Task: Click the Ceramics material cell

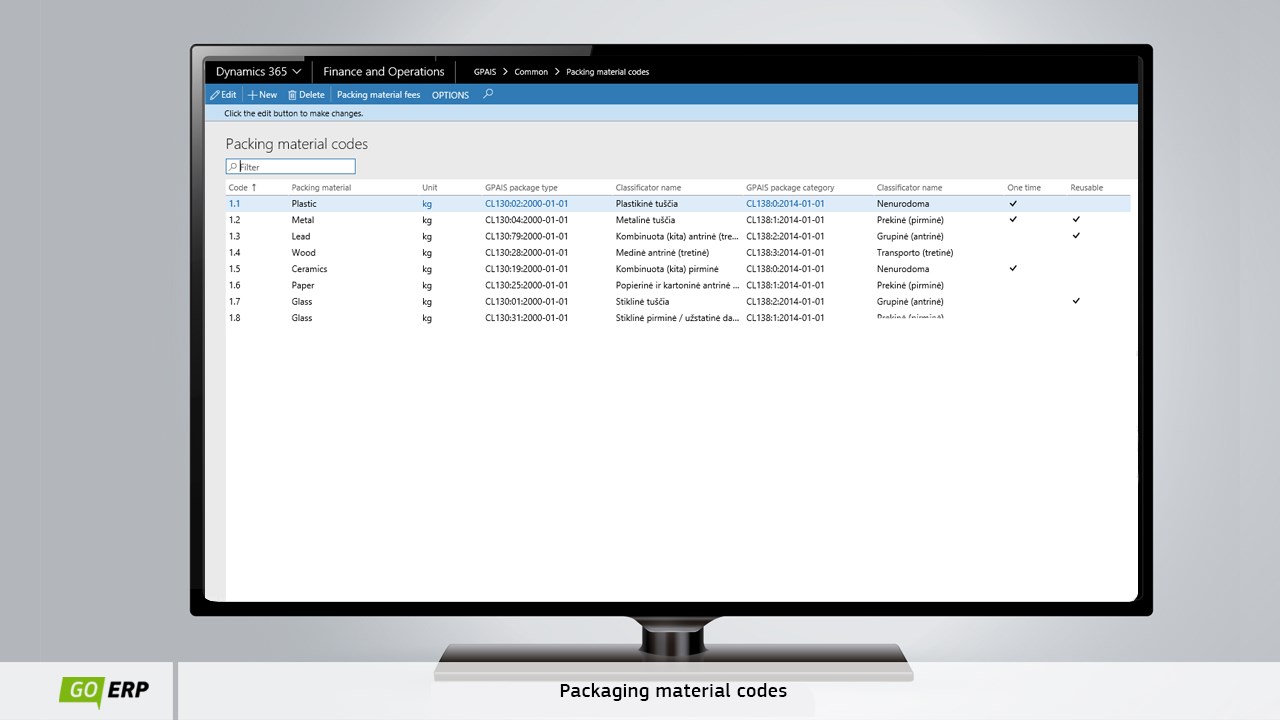Action: pyautogui.click(x=309, y=269)
